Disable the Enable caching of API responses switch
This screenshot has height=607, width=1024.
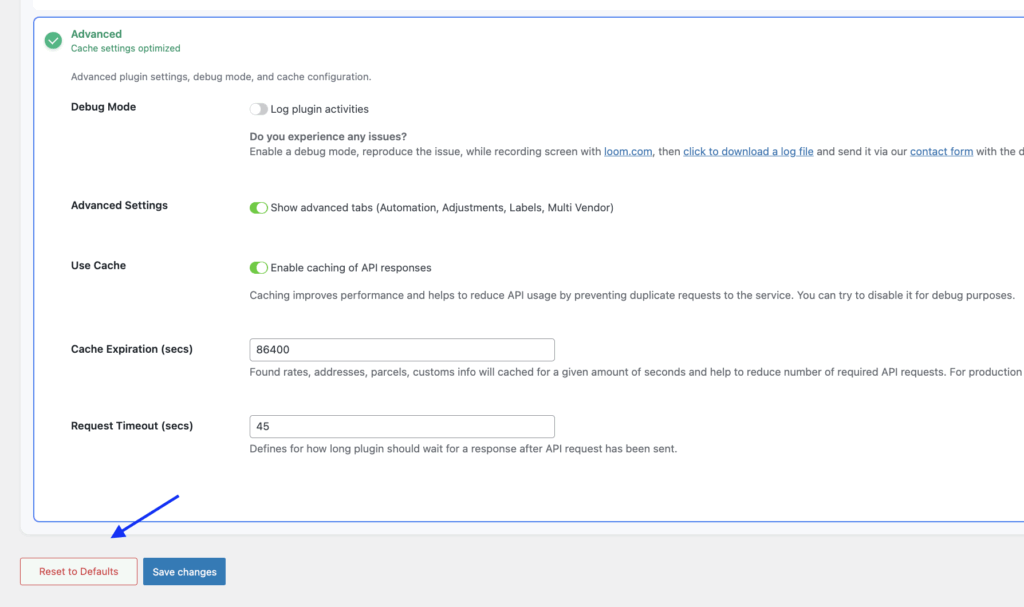pos(258,268)
